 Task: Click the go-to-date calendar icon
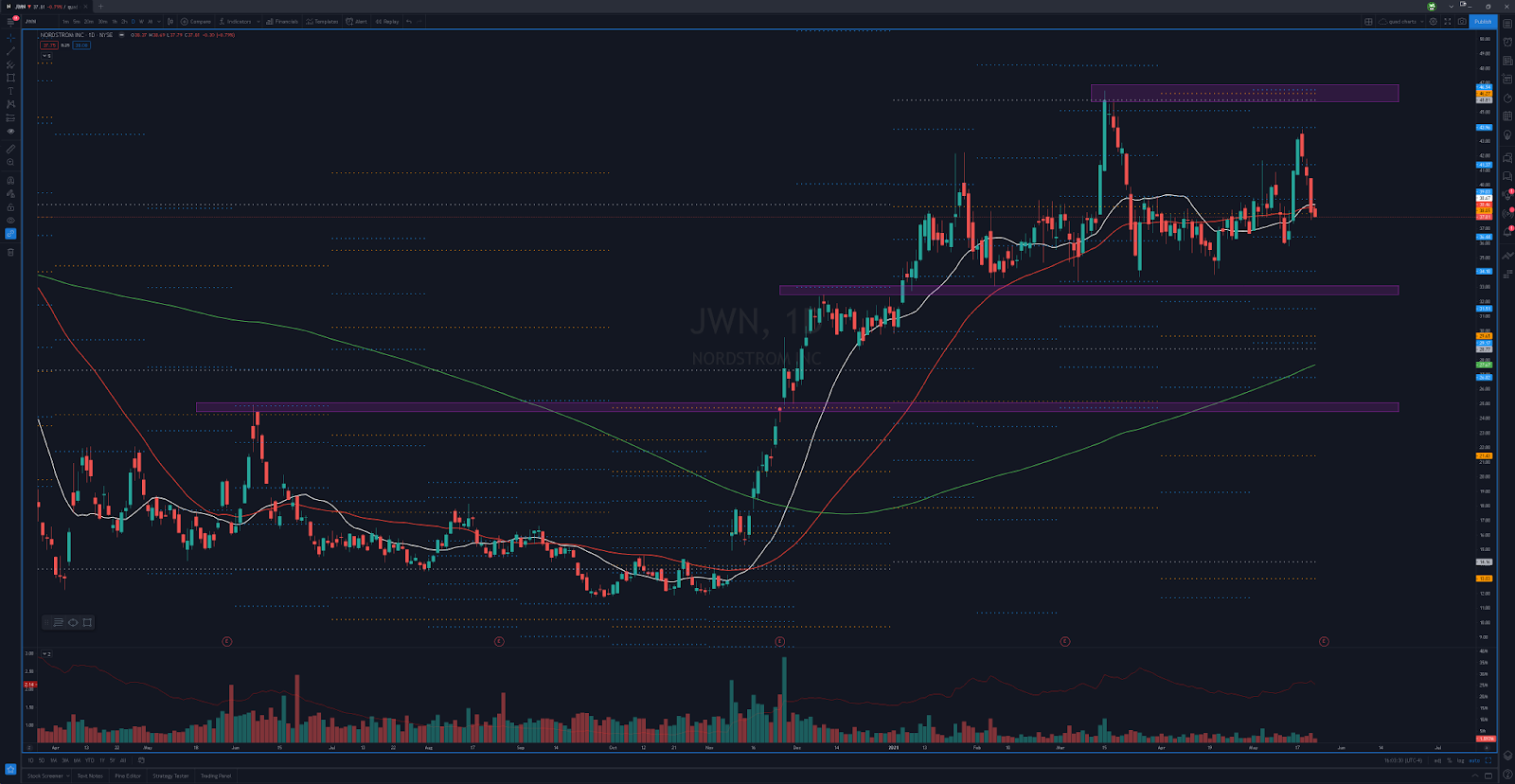click(x=141, y=760)
